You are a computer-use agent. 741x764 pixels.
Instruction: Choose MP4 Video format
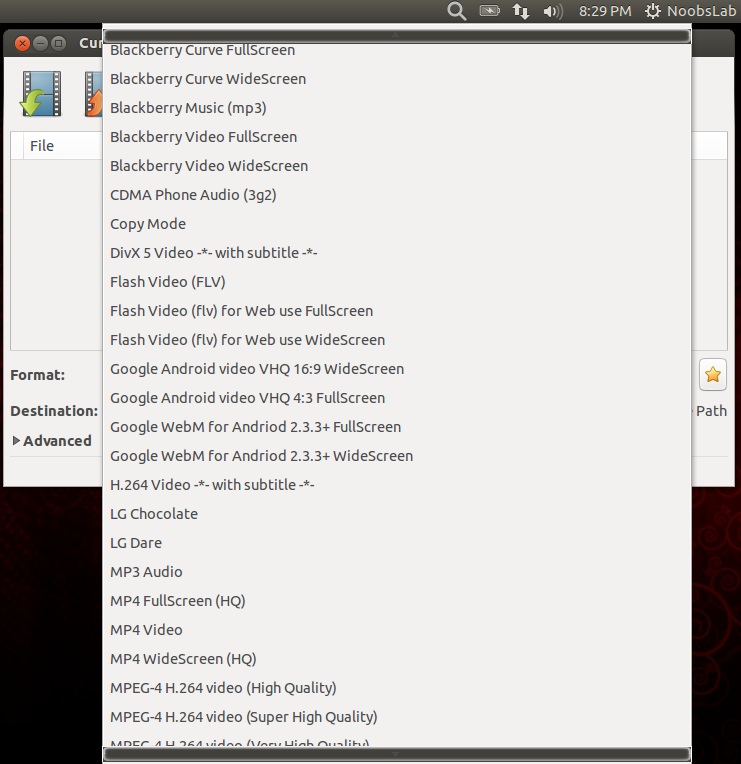397,630
